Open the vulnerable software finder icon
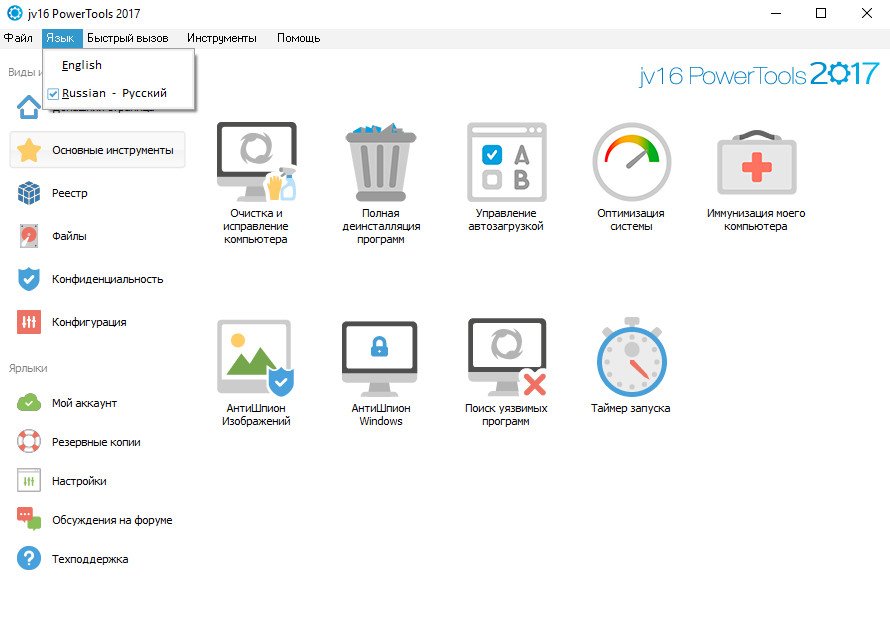Screen dimensions: 890x641 [x=507, y=357]
